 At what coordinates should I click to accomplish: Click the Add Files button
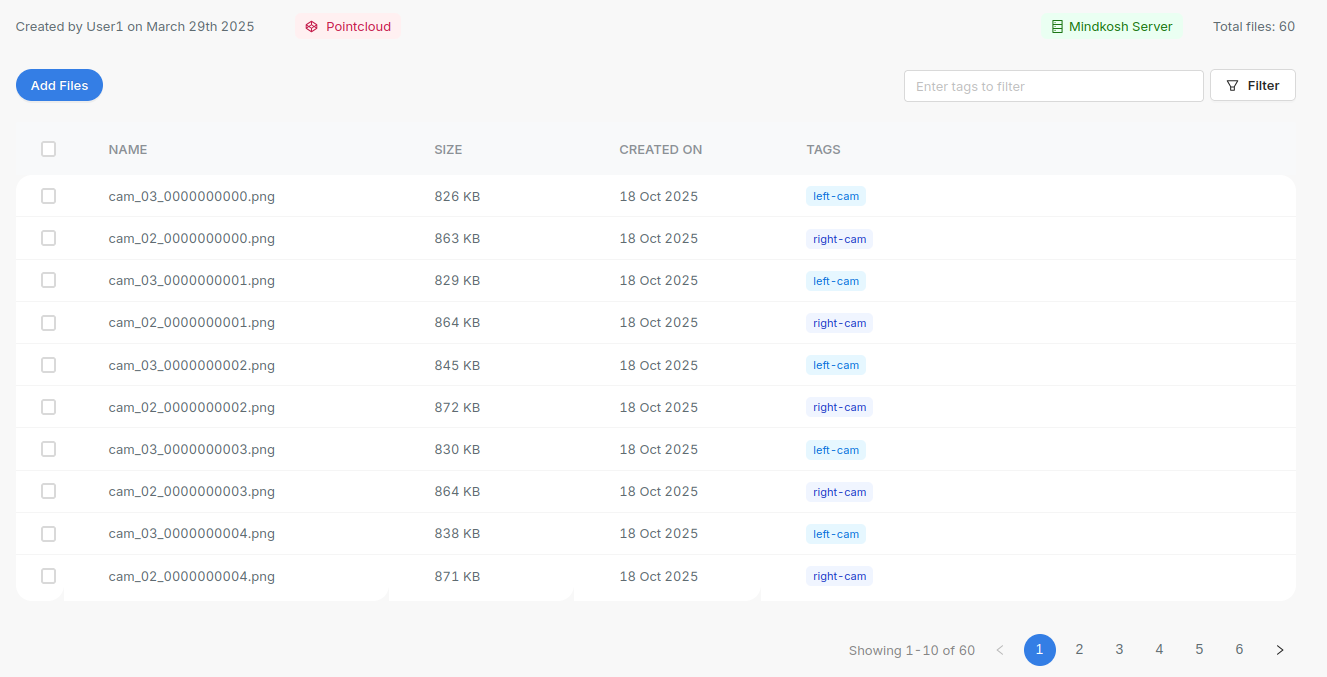tap(59, 86)
